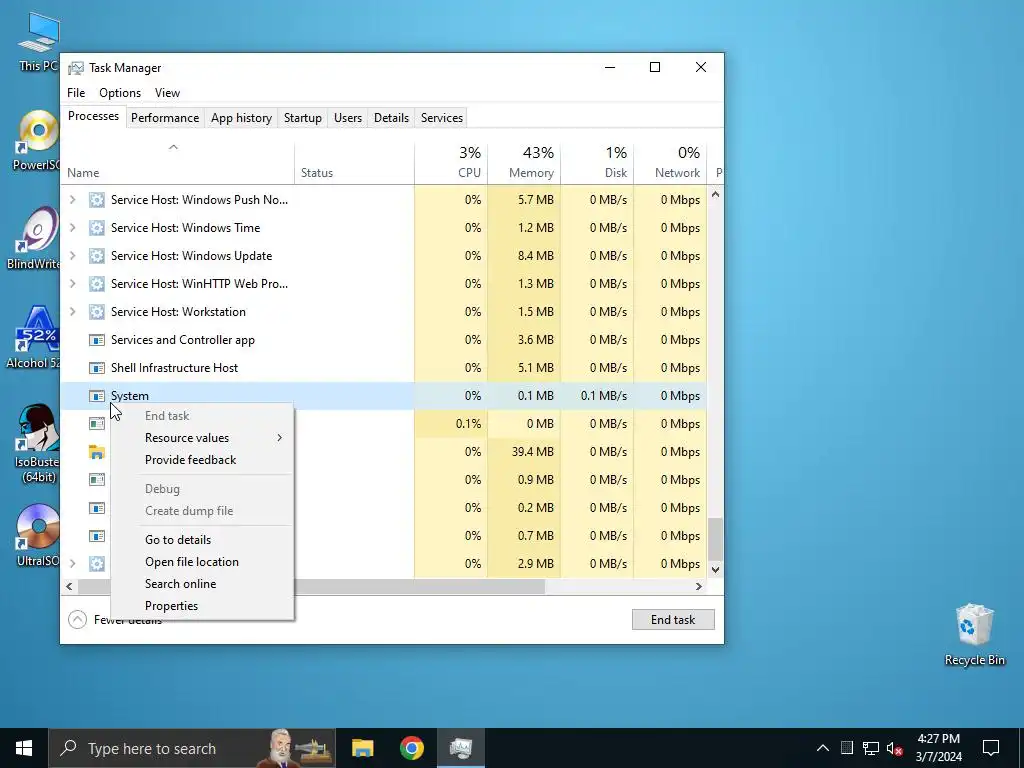Expand the last process row with 2.9 MB
The image size is (1024, 768).
72,564
